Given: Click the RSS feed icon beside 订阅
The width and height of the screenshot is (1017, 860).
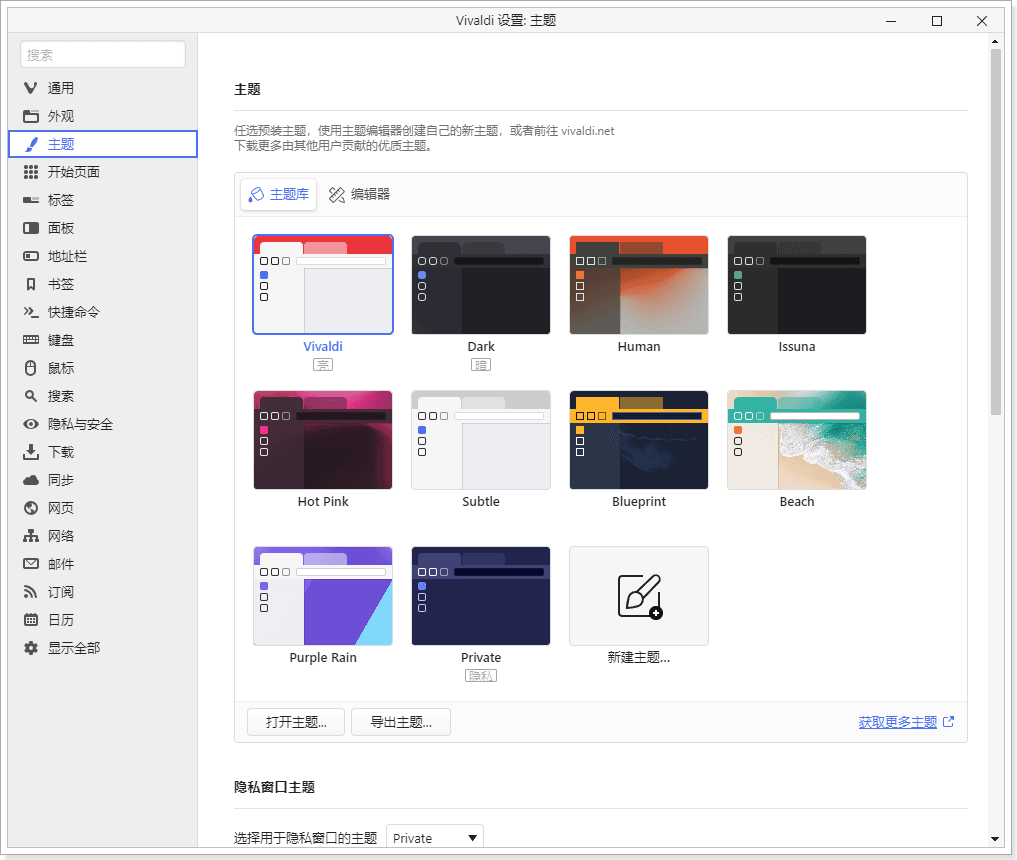Looking at the screenshot, I should point(30,591).
